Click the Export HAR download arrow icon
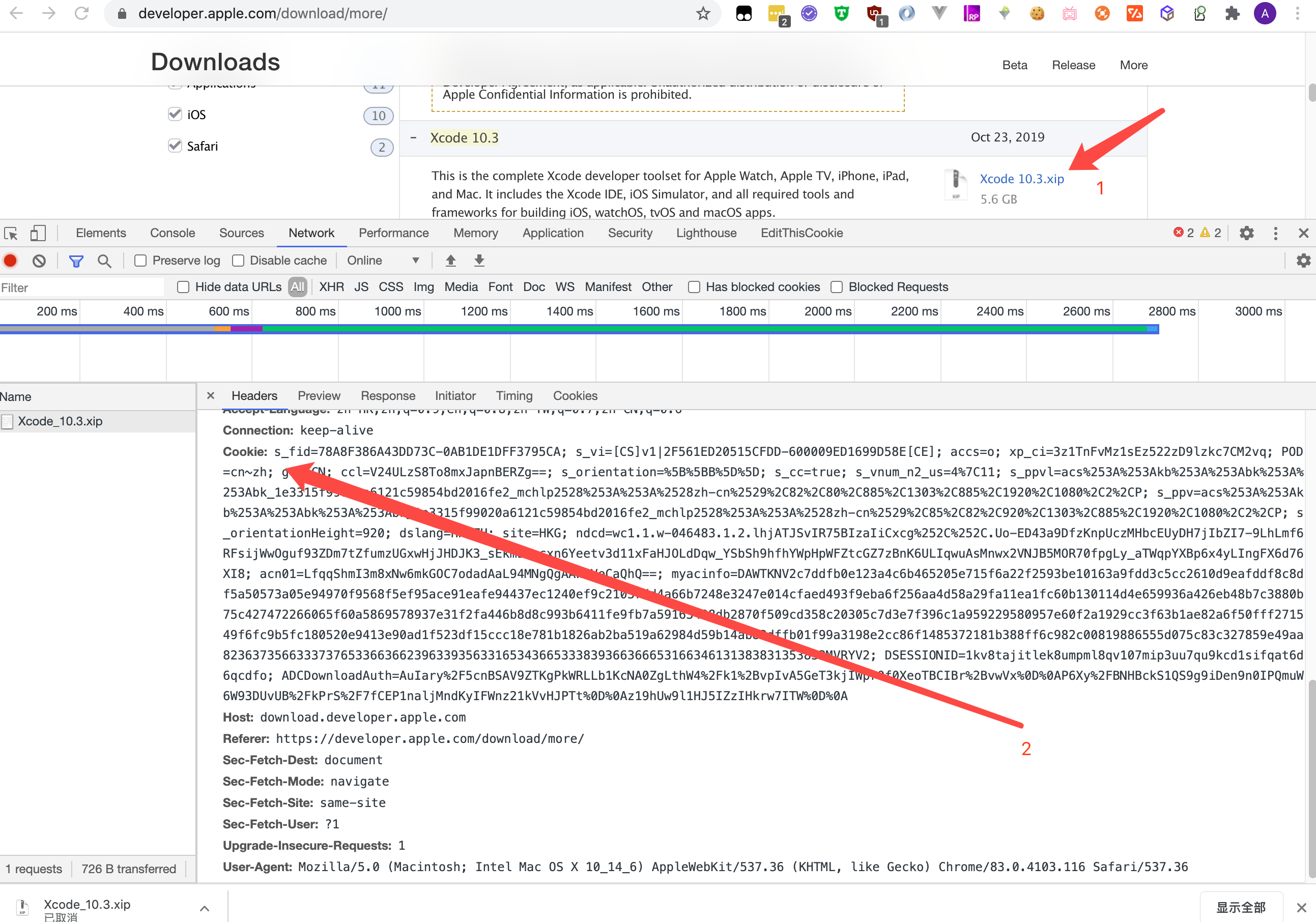The width and height of the screenshot is (1316, 922). point(479,261)
